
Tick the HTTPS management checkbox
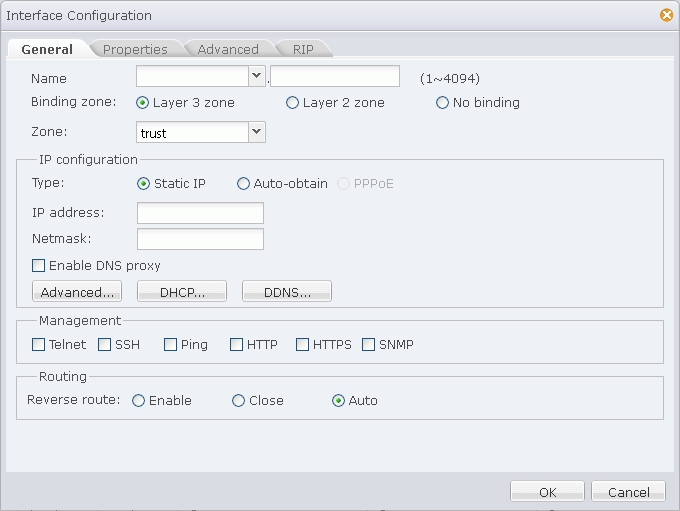[x=302, y=345]
